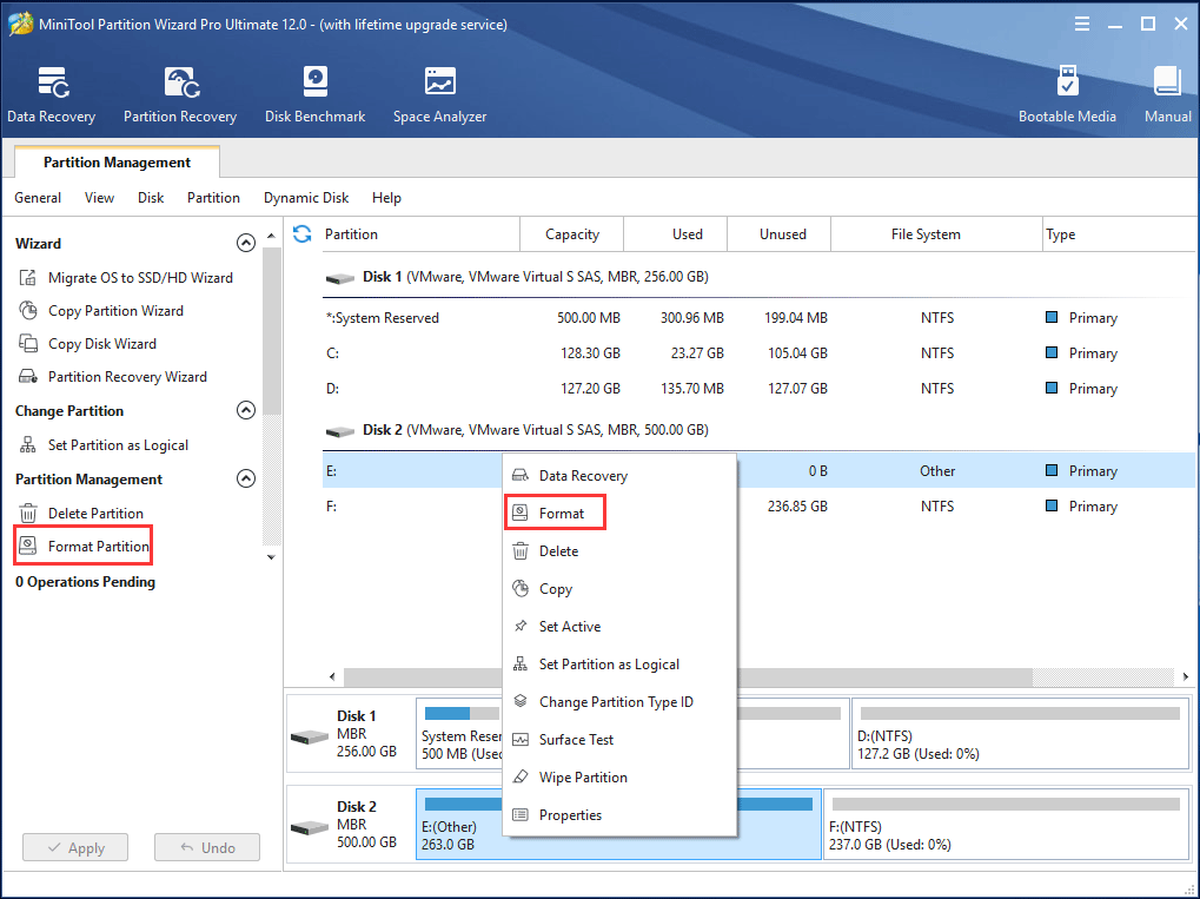Choose Copy in context menu
The width and height of the screenshot is (1200, 899).
[x=620, y=589]
